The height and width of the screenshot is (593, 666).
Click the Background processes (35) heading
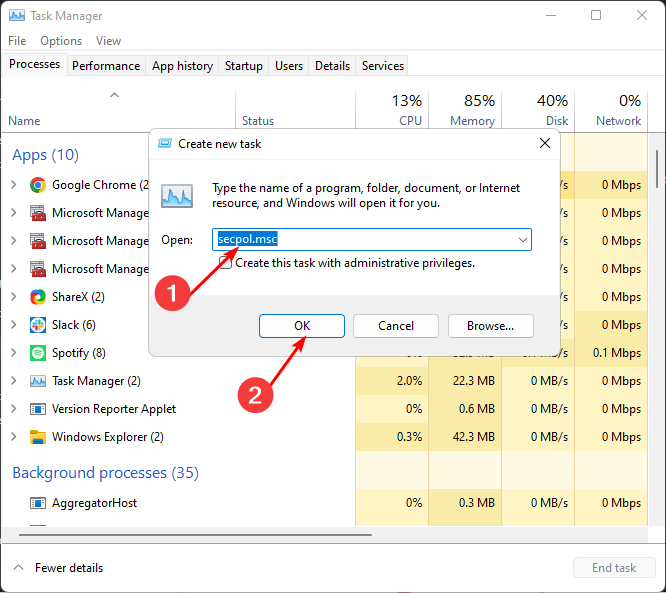coord(105,473)
